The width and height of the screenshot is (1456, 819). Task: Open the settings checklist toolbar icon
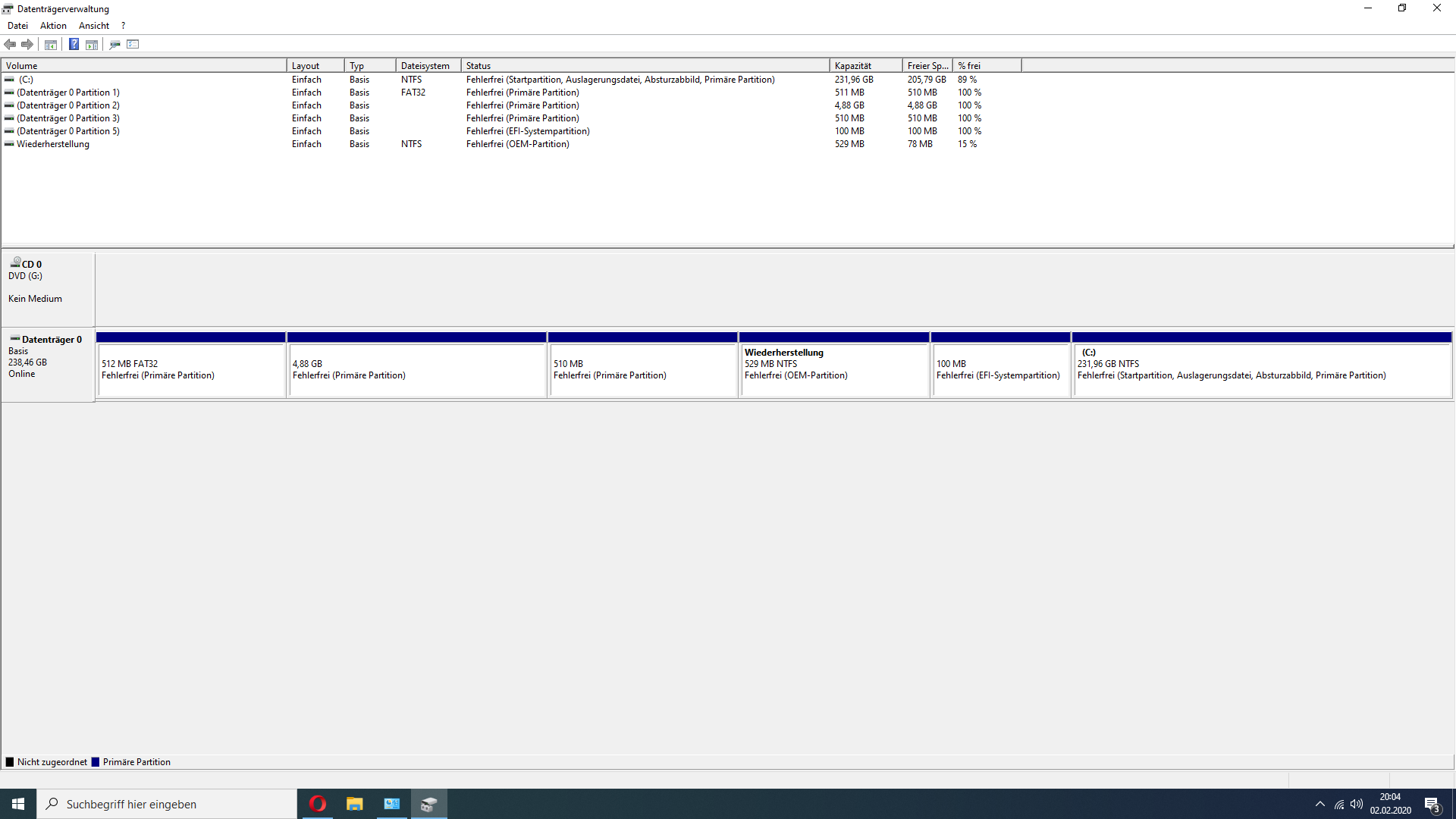(x=133, y=44)
